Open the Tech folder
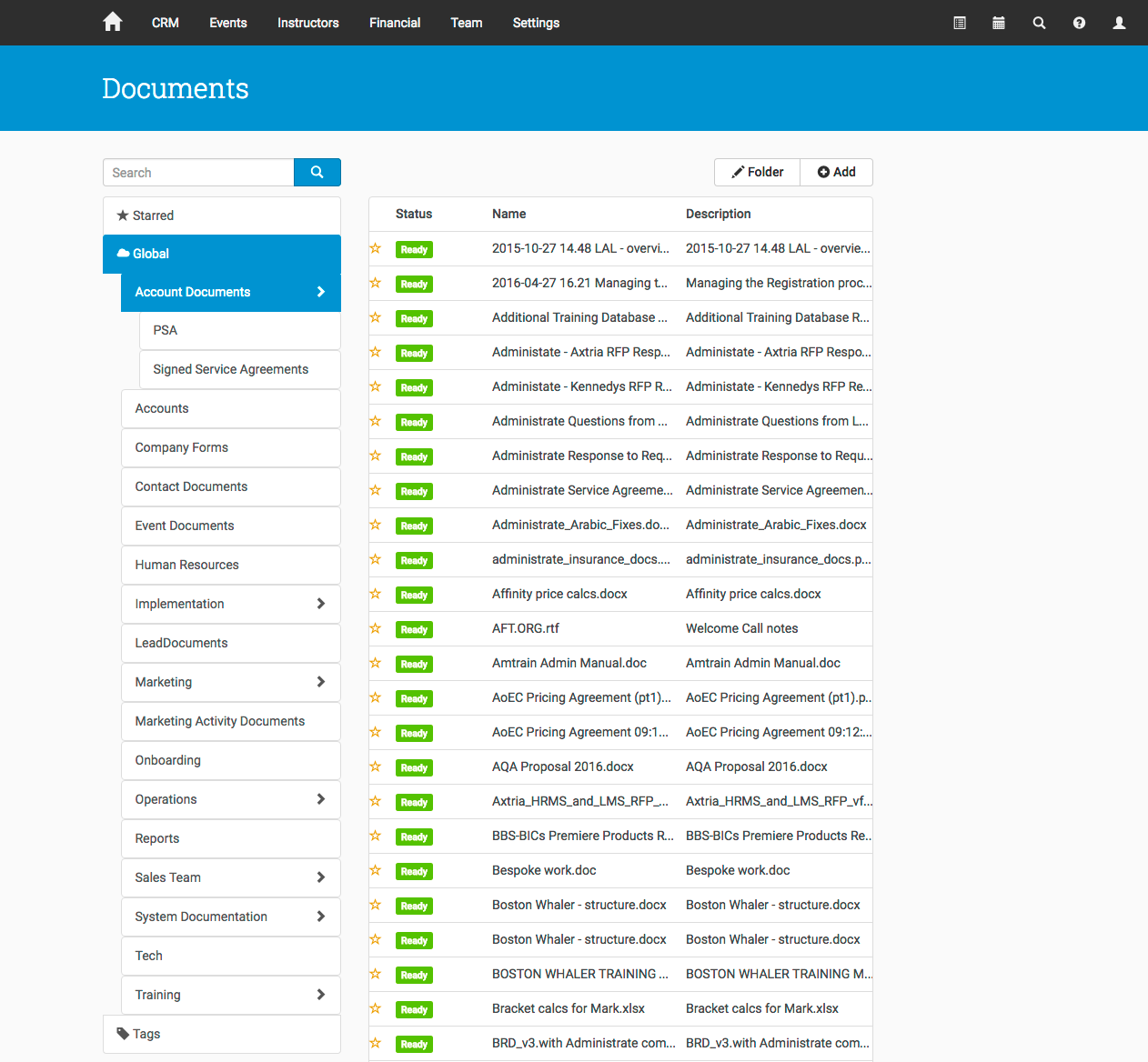1148x1062 pixels. tap(231, 956)
